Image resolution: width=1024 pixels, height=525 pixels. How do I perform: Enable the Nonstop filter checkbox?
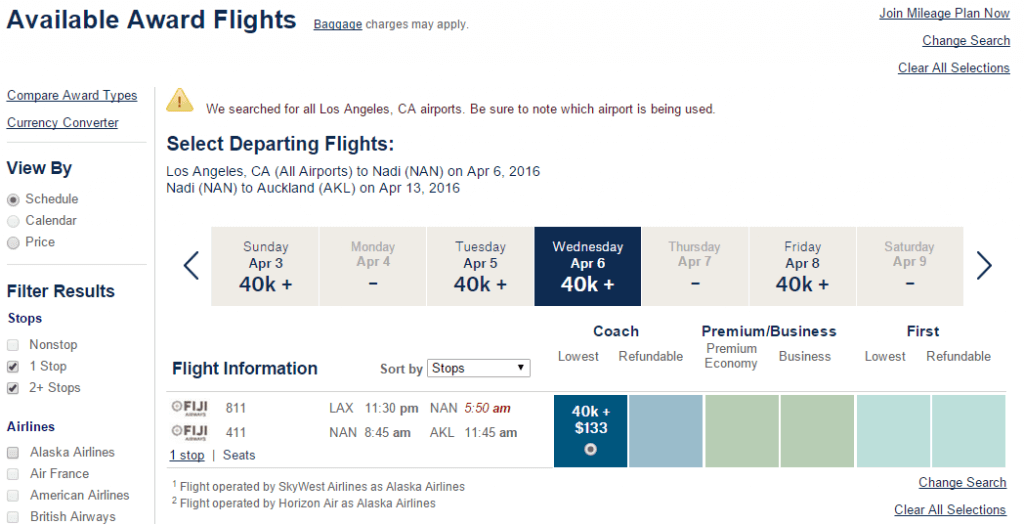click(x=13, y=345)
